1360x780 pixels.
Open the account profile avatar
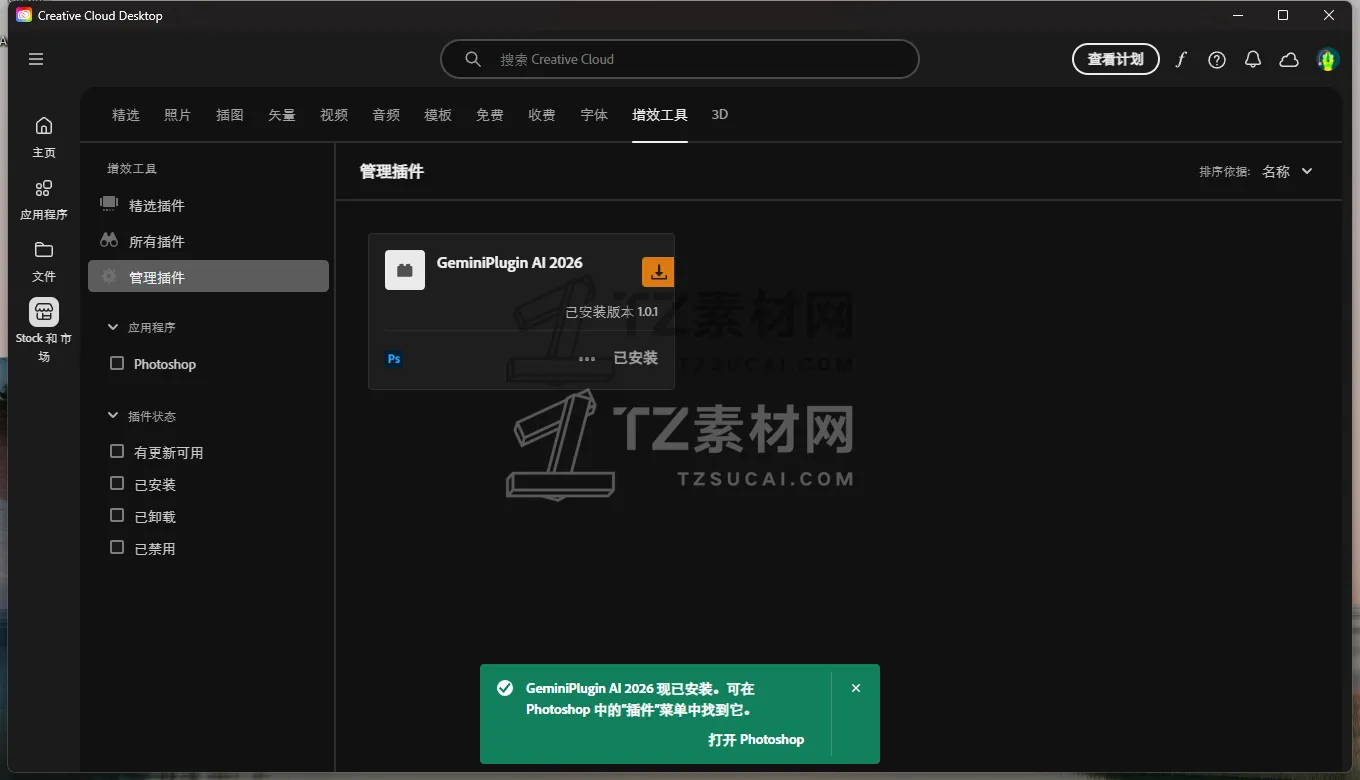click(x=1327, y=60)
